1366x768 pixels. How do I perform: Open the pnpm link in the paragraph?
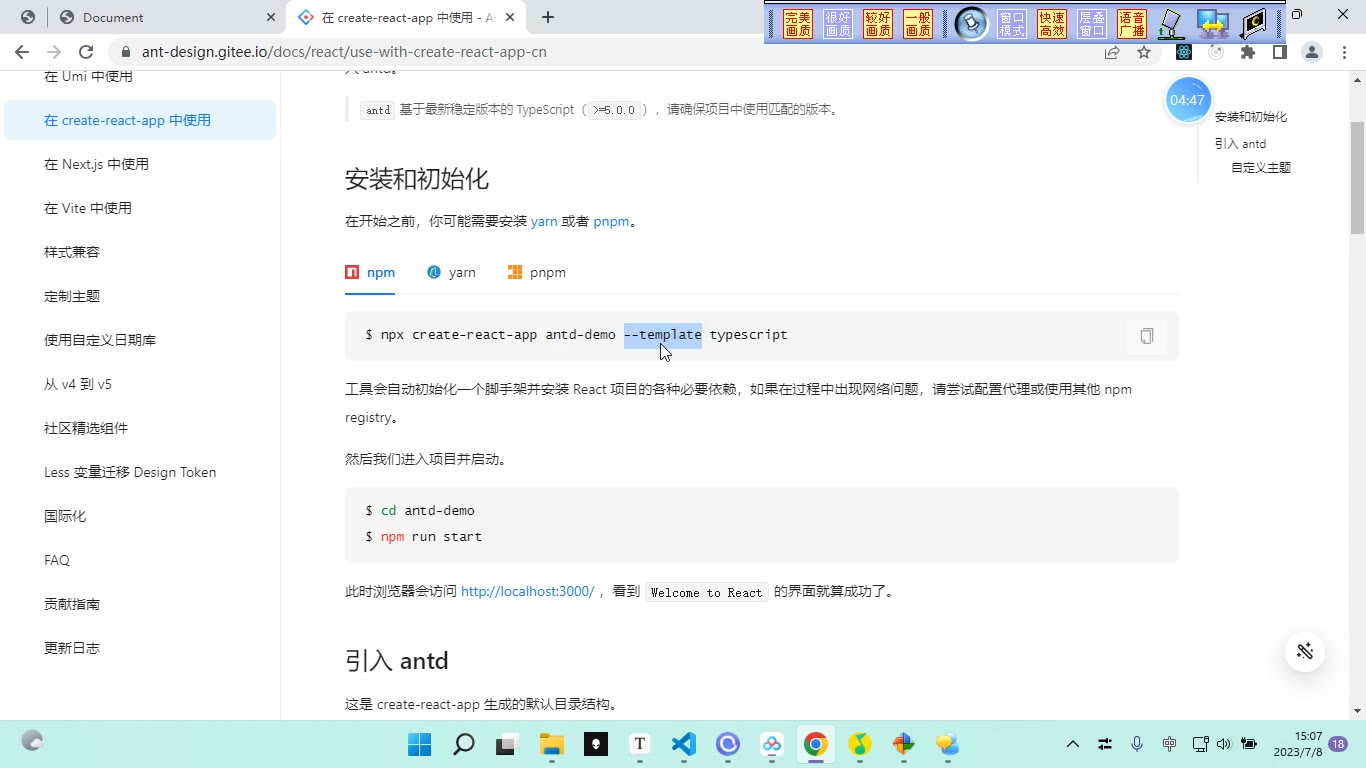click(x=611, y=221)
